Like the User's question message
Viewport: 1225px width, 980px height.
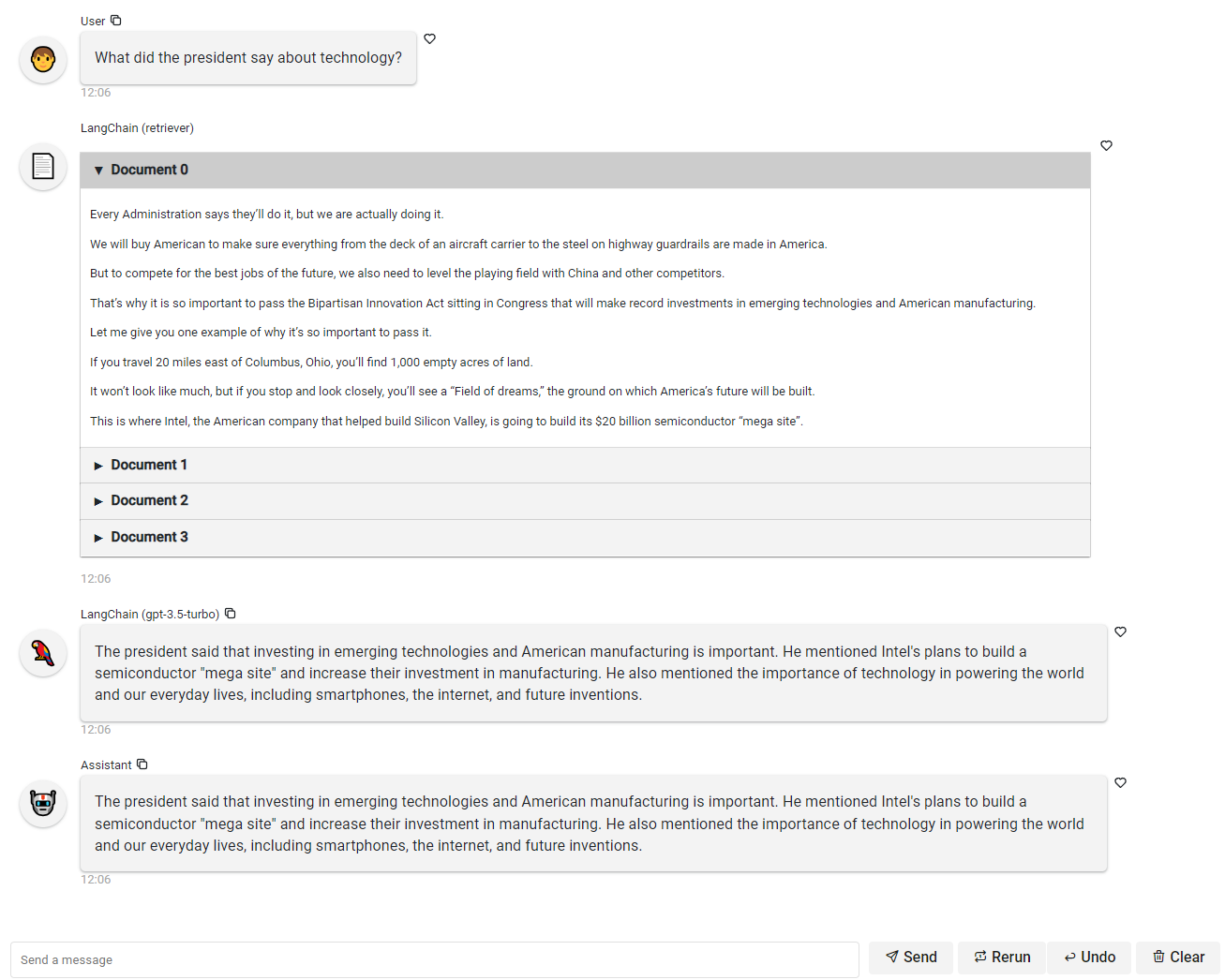[x=430, y=38]
